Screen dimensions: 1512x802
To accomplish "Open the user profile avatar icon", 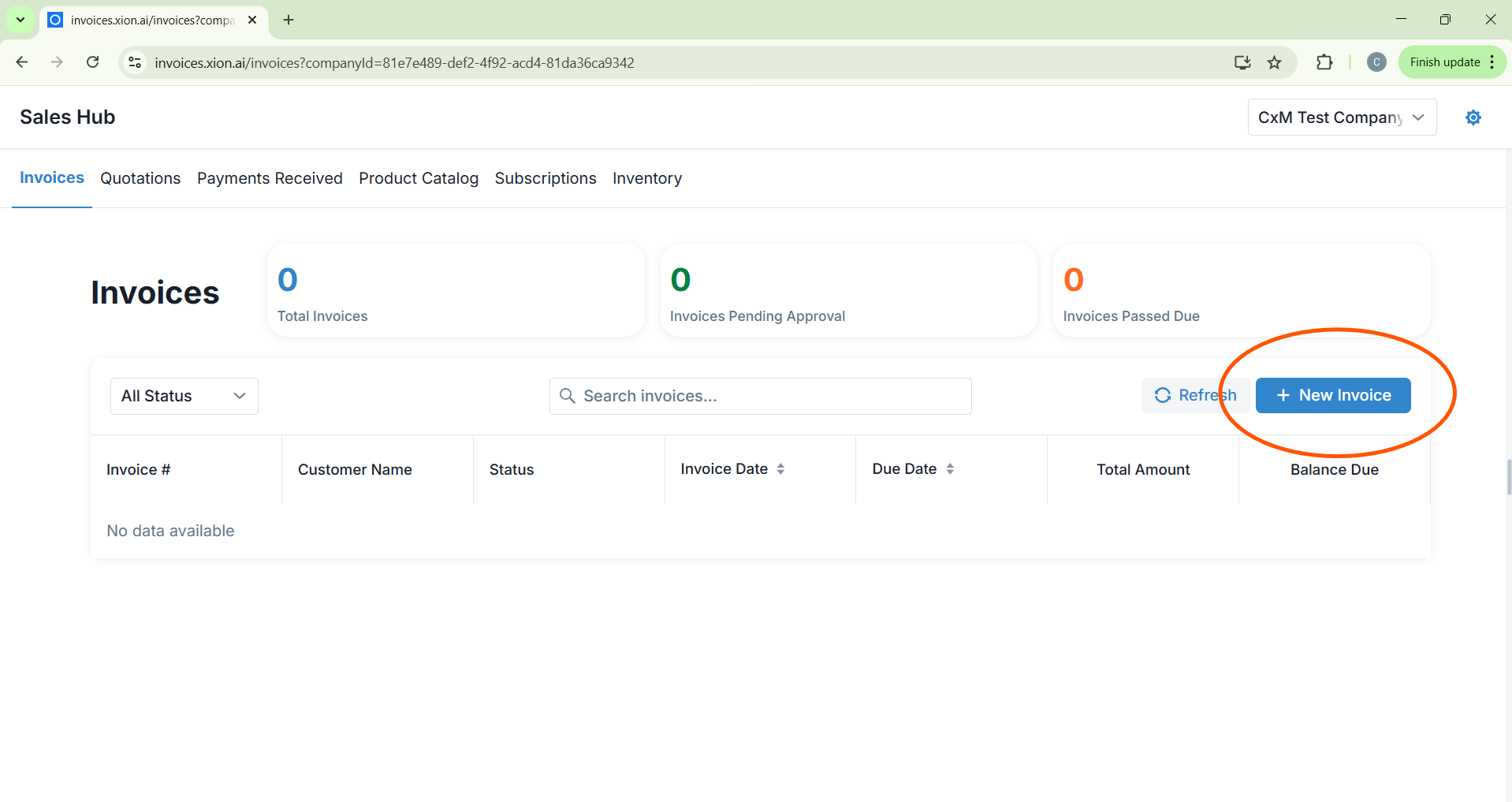I will click(x=1376, y=62).
